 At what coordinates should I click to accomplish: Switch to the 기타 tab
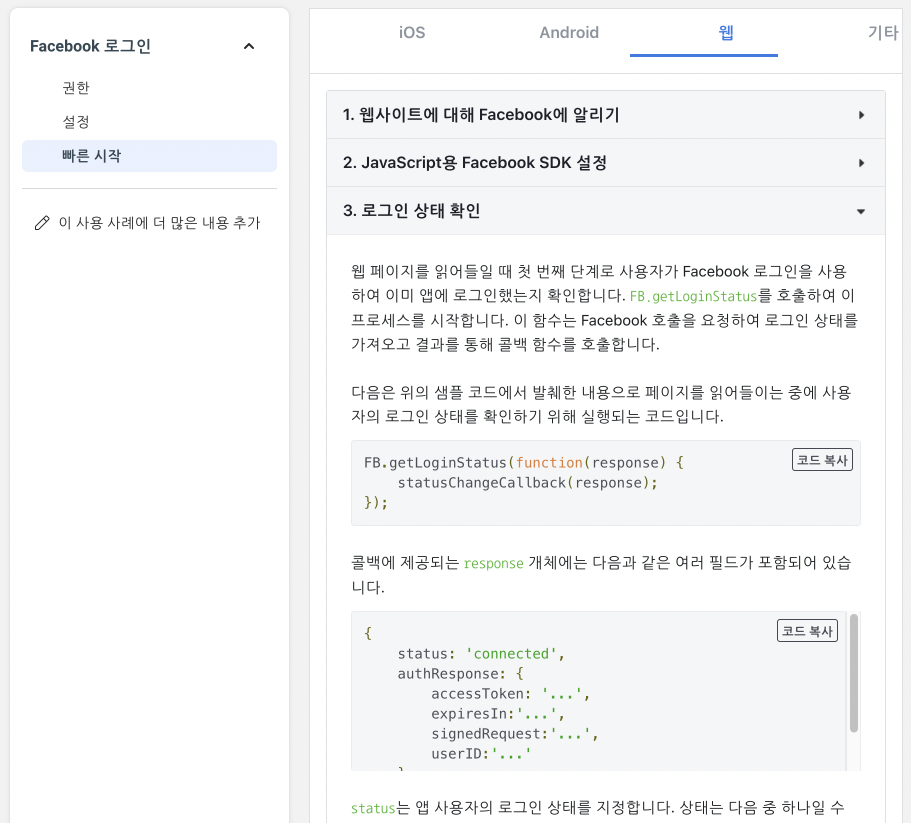pos(883,33)
